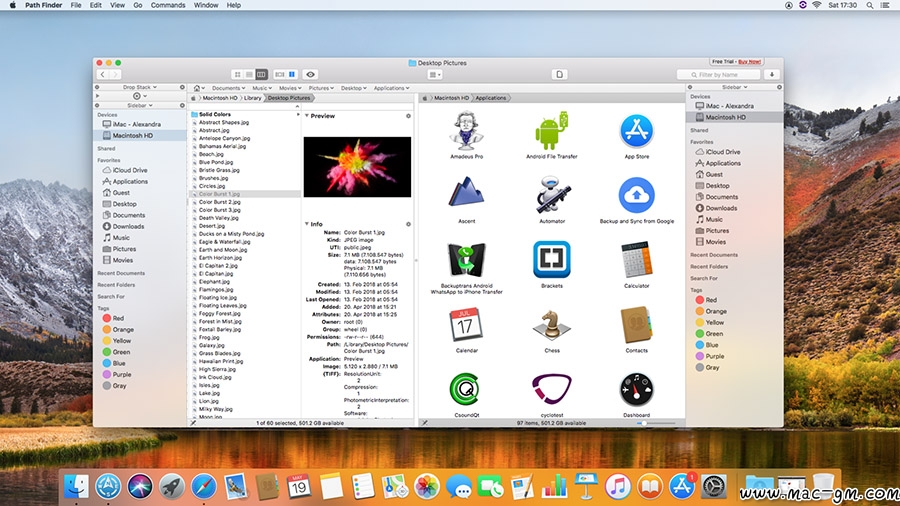Open the Applications shelf dropdown
Image resolution: width=900 pixels, height=506 pixels.
(391, 88)
